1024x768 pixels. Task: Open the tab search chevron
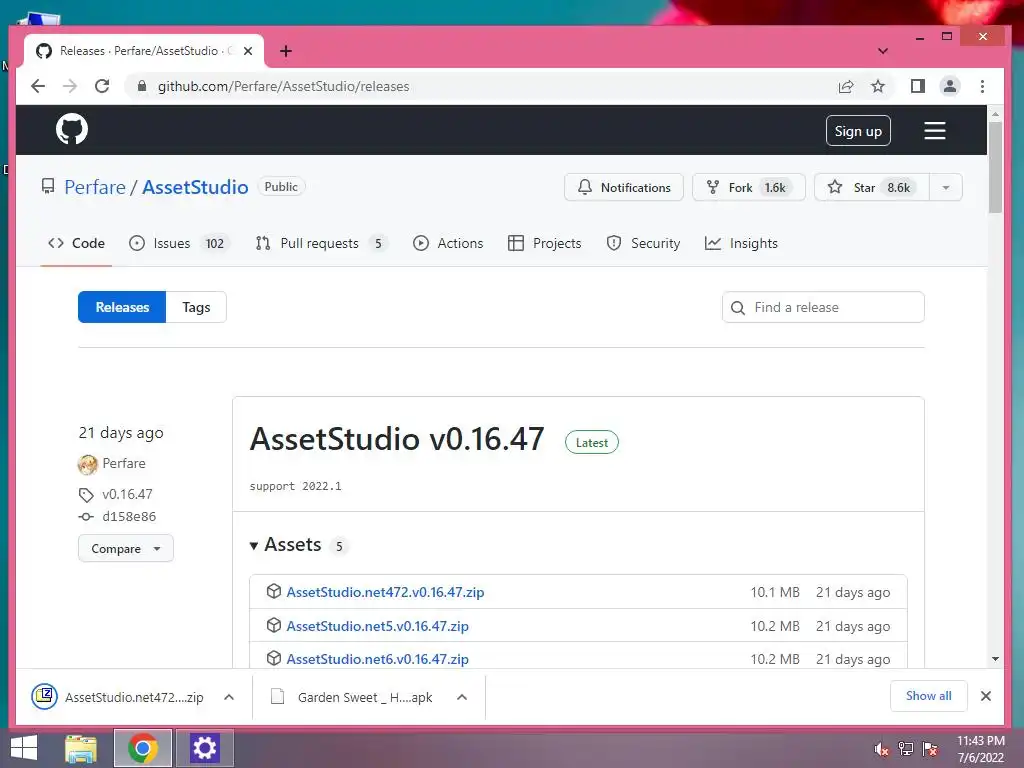pos(883,51)
